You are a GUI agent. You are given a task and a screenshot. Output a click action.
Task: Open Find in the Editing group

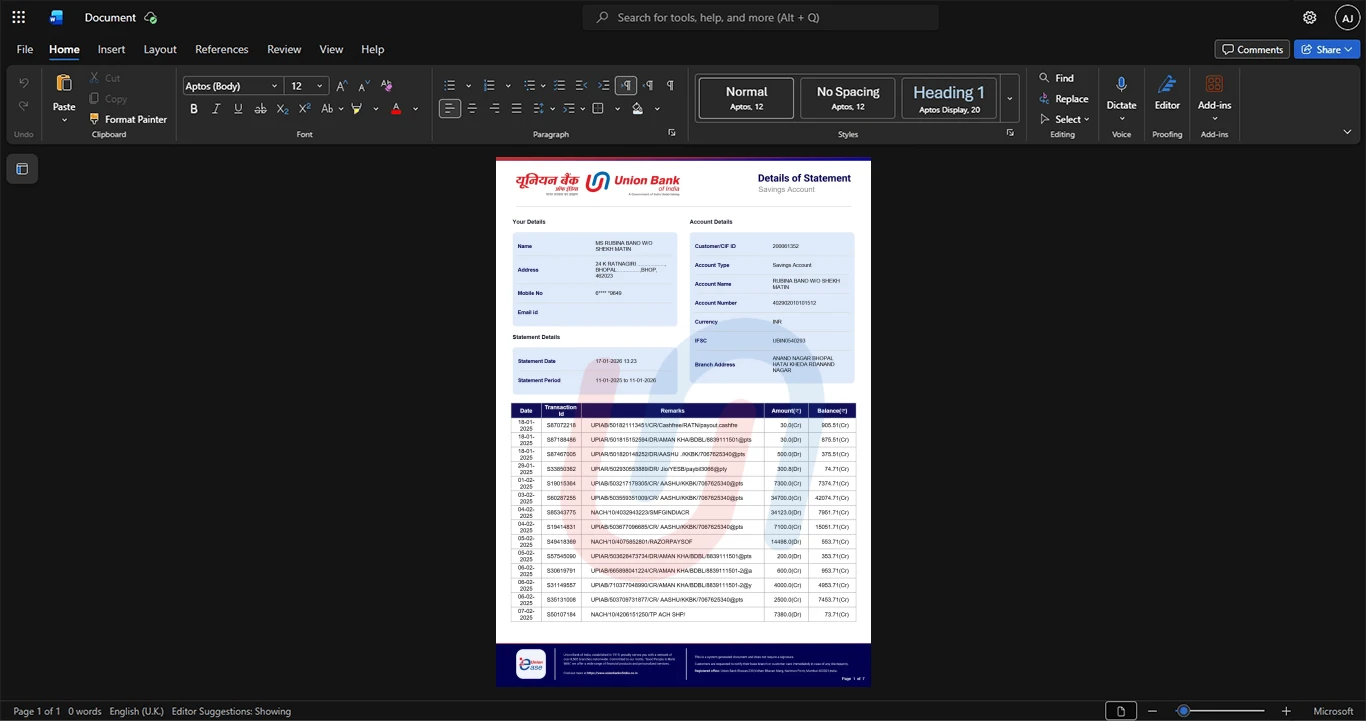1057,78
